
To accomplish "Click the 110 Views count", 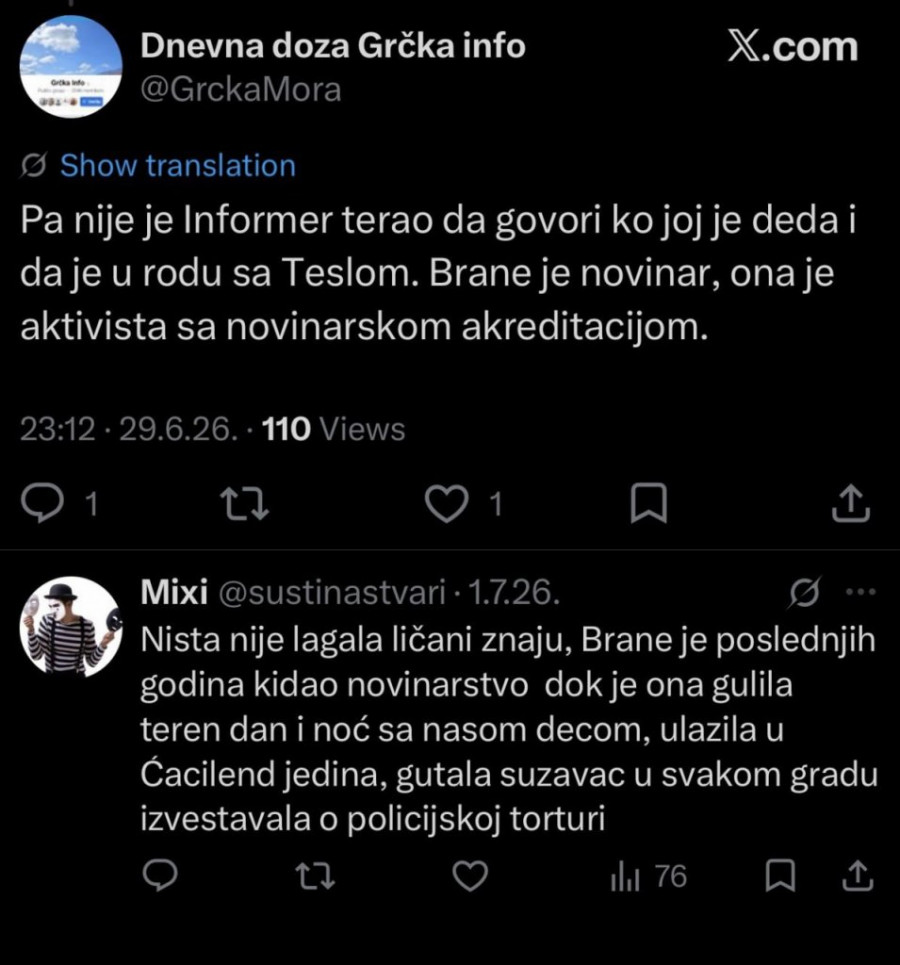I will coord(333,428).
